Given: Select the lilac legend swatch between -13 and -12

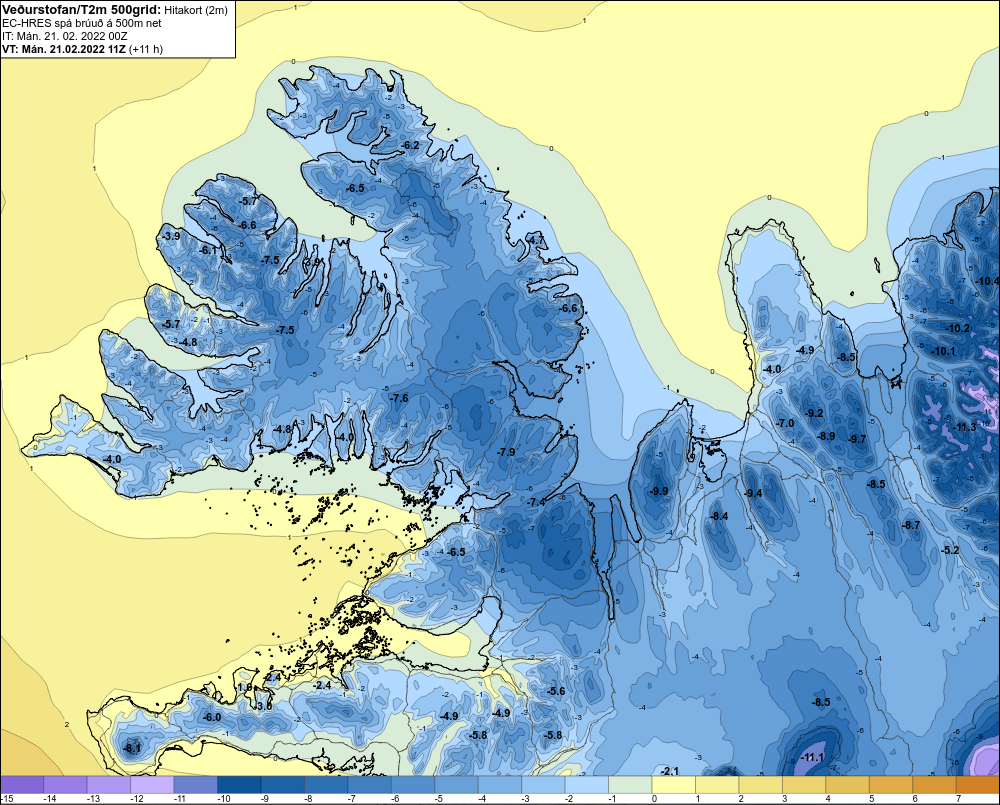Looking at the screenshot, I should tap(109, 785).
